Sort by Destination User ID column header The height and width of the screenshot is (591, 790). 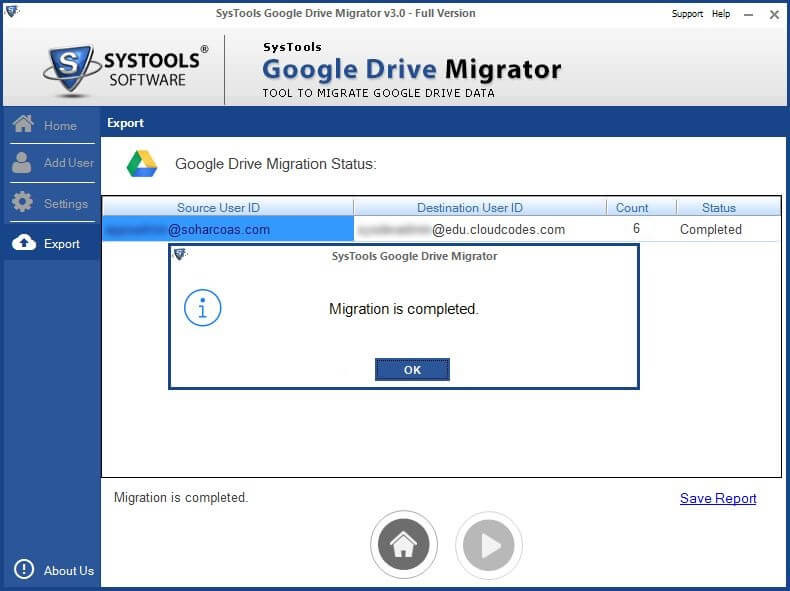tap(480, 208)
